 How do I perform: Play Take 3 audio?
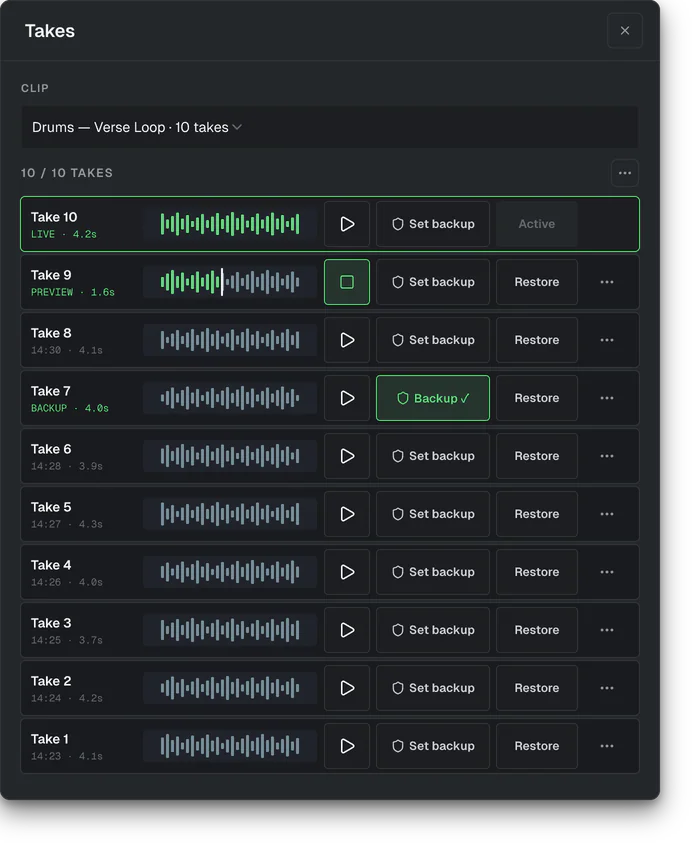click(x=347, y=630)
